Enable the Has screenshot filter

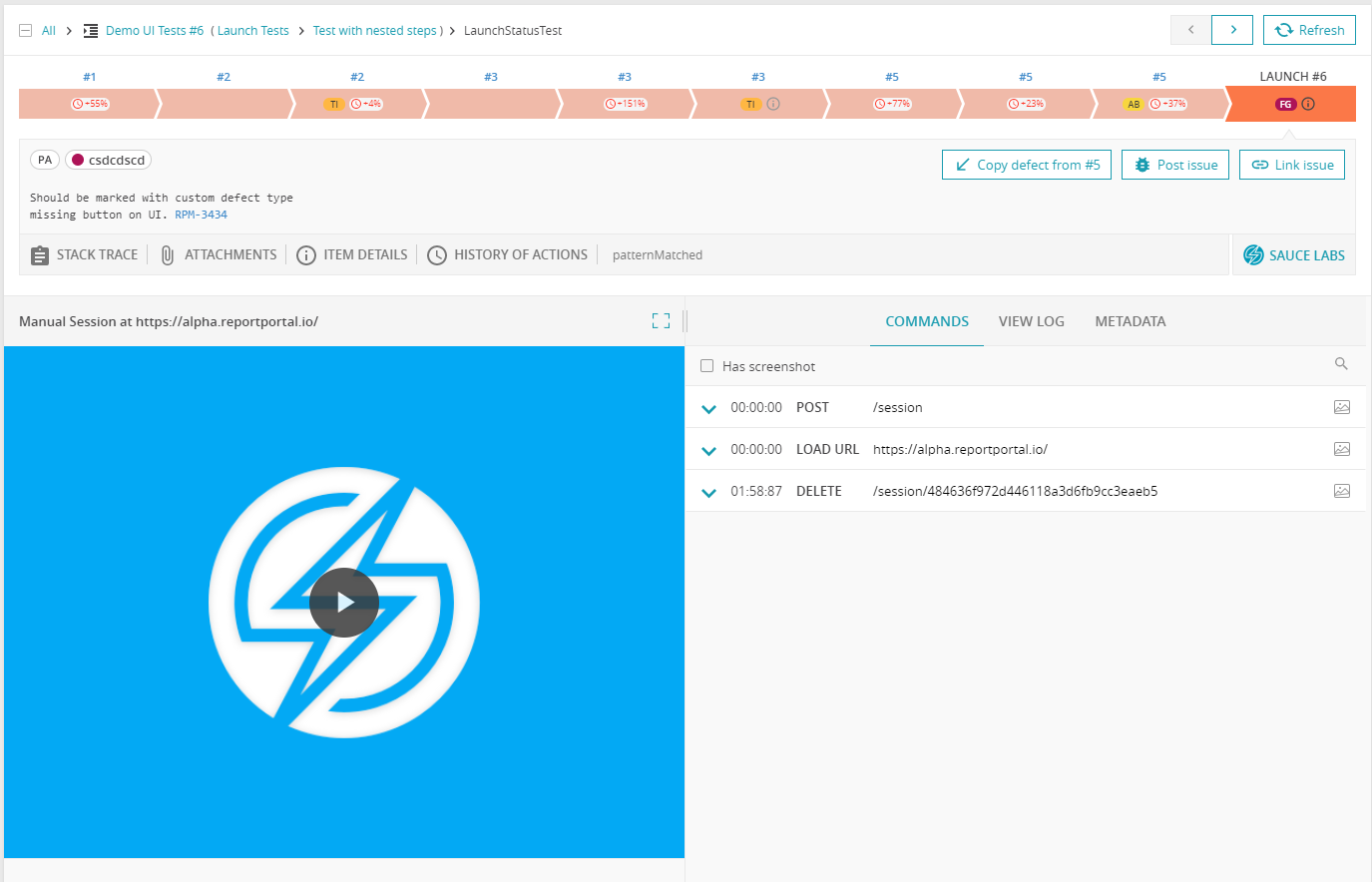point(707,365)
